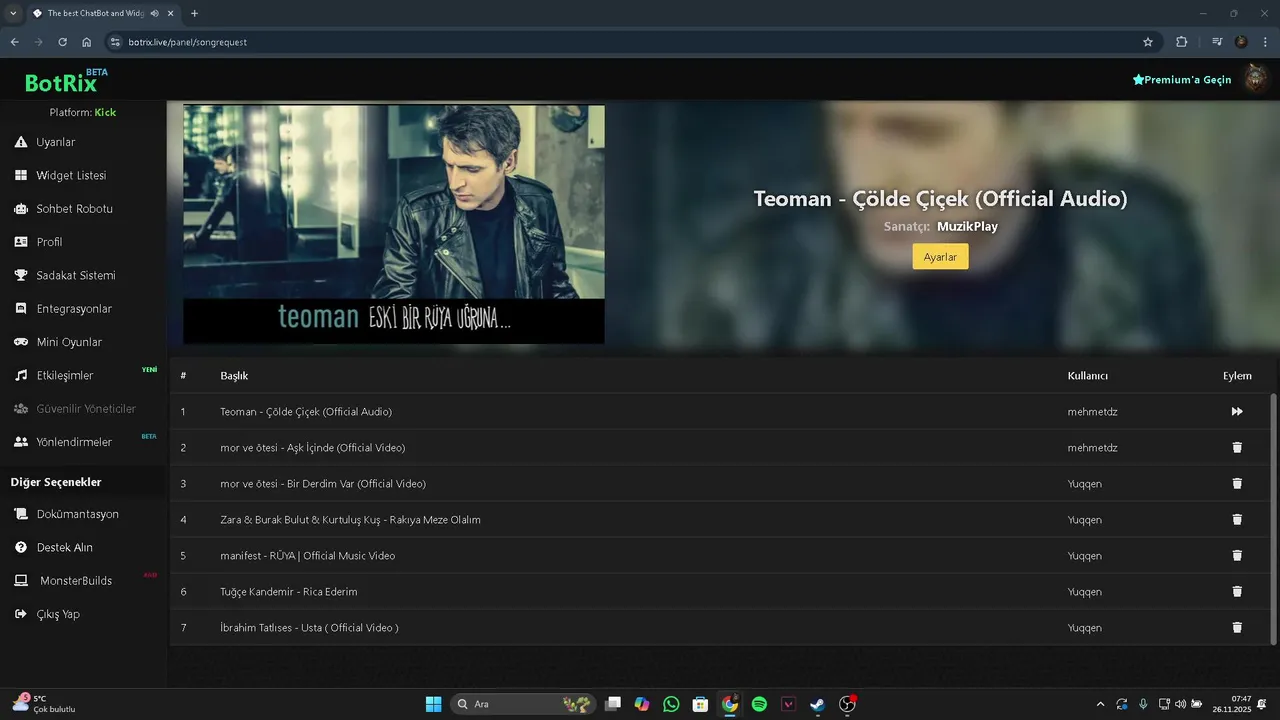
Task: Click Premium'a Geçin link
Action: [1182, 79]
